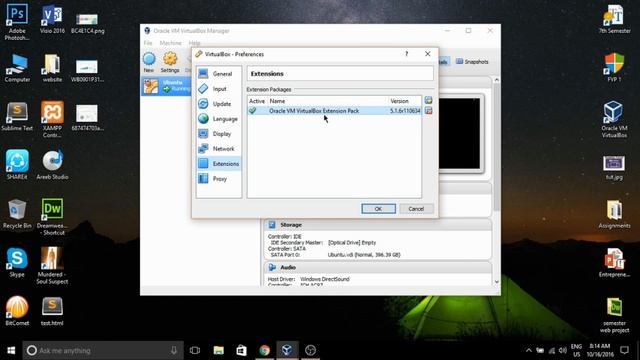Click the details pane scroll-up arrow
The height and width of the screenshot is (360, 640).
496,80
